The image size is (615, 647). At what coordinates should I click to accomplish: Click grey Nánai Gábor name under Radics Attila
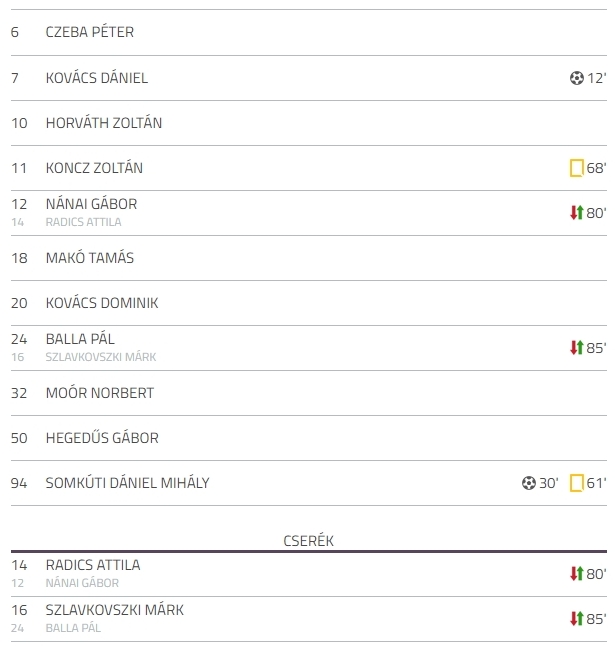coord(82,583)
